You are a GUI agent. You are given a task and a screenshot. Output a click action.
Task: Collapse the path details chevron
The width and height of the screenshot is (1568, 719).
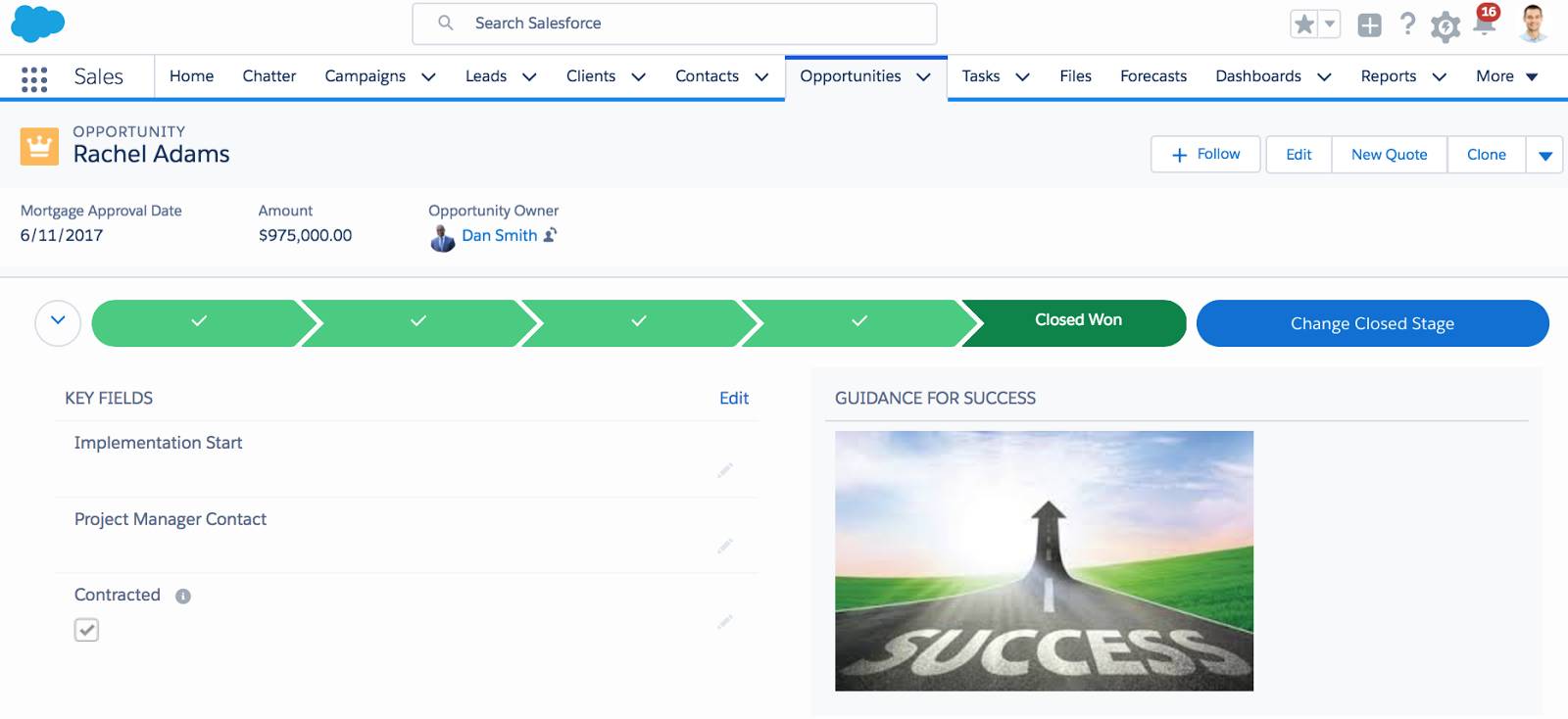[x=58, y=322]
